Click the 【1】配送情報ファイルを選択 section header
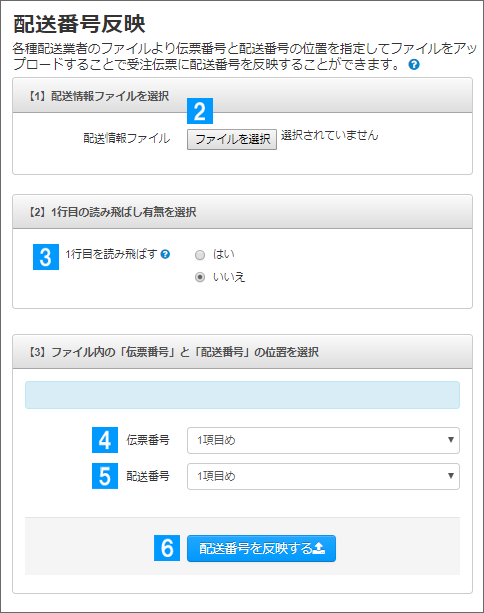The image size is (484, 613). coord(242,95)
